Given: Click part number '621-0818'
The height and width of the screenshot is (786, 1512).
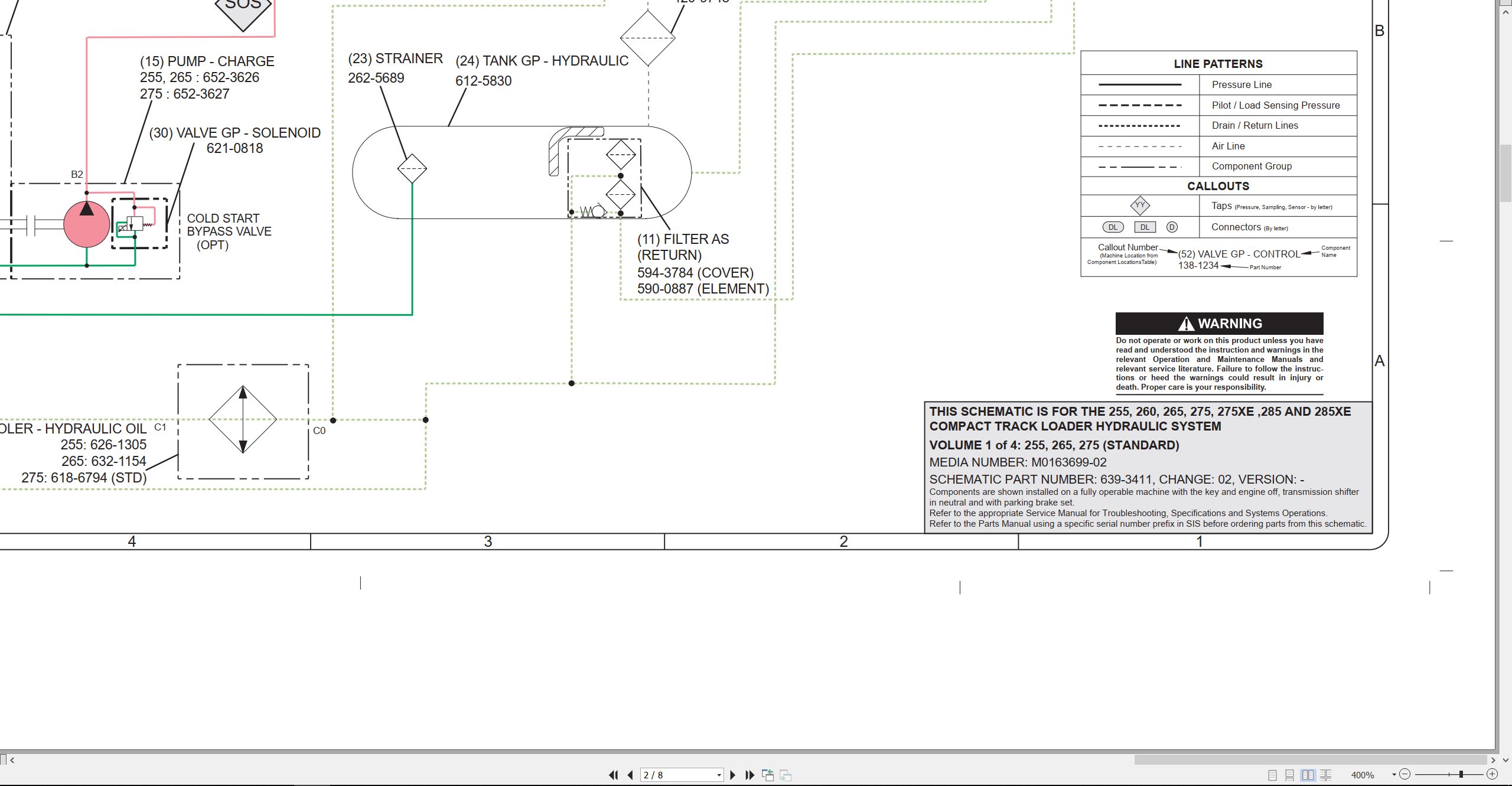Looking at the screenshot, I should tap(234, 148).
